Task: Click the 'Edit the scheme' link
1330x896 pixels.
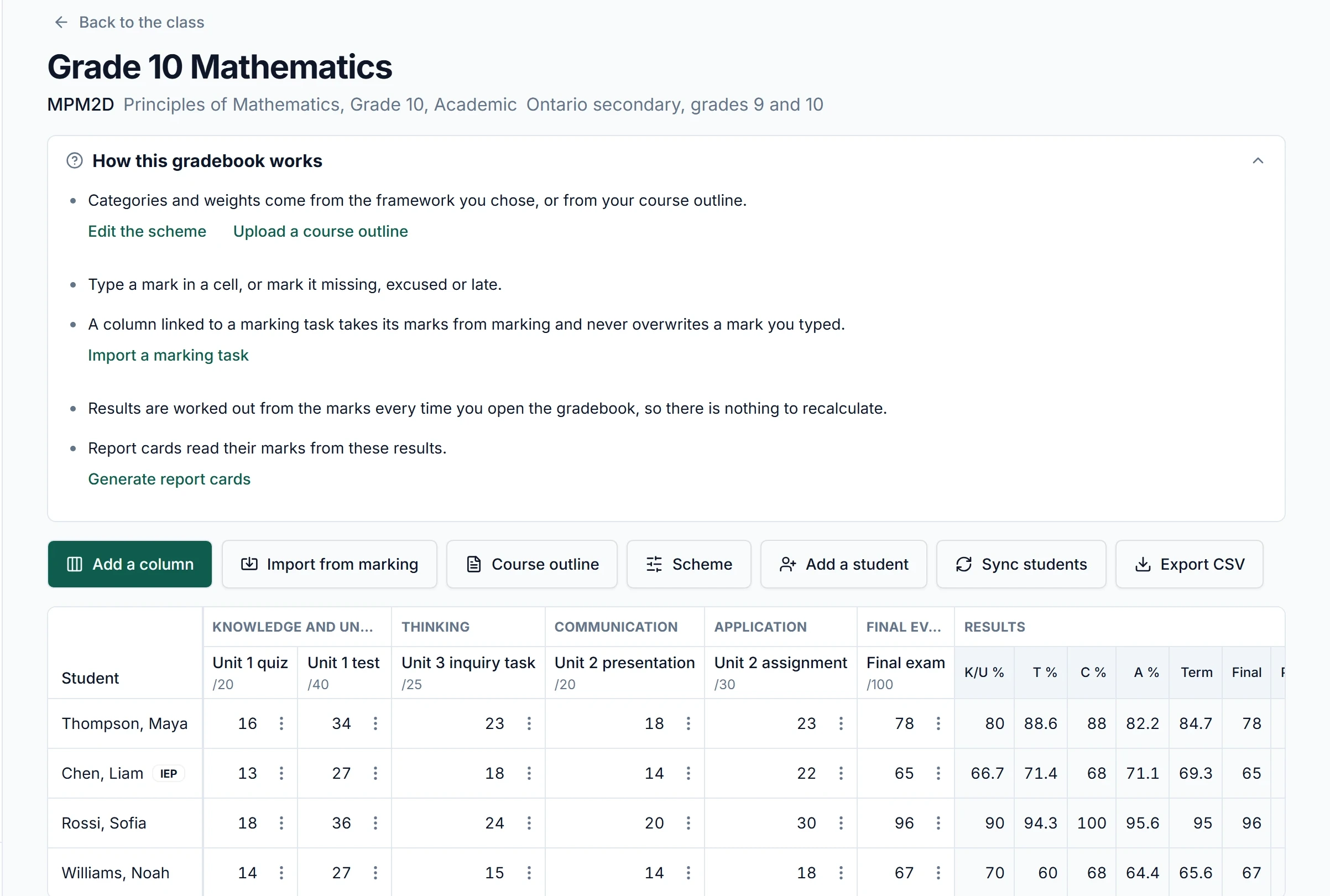Action: [x=147, y=231]
